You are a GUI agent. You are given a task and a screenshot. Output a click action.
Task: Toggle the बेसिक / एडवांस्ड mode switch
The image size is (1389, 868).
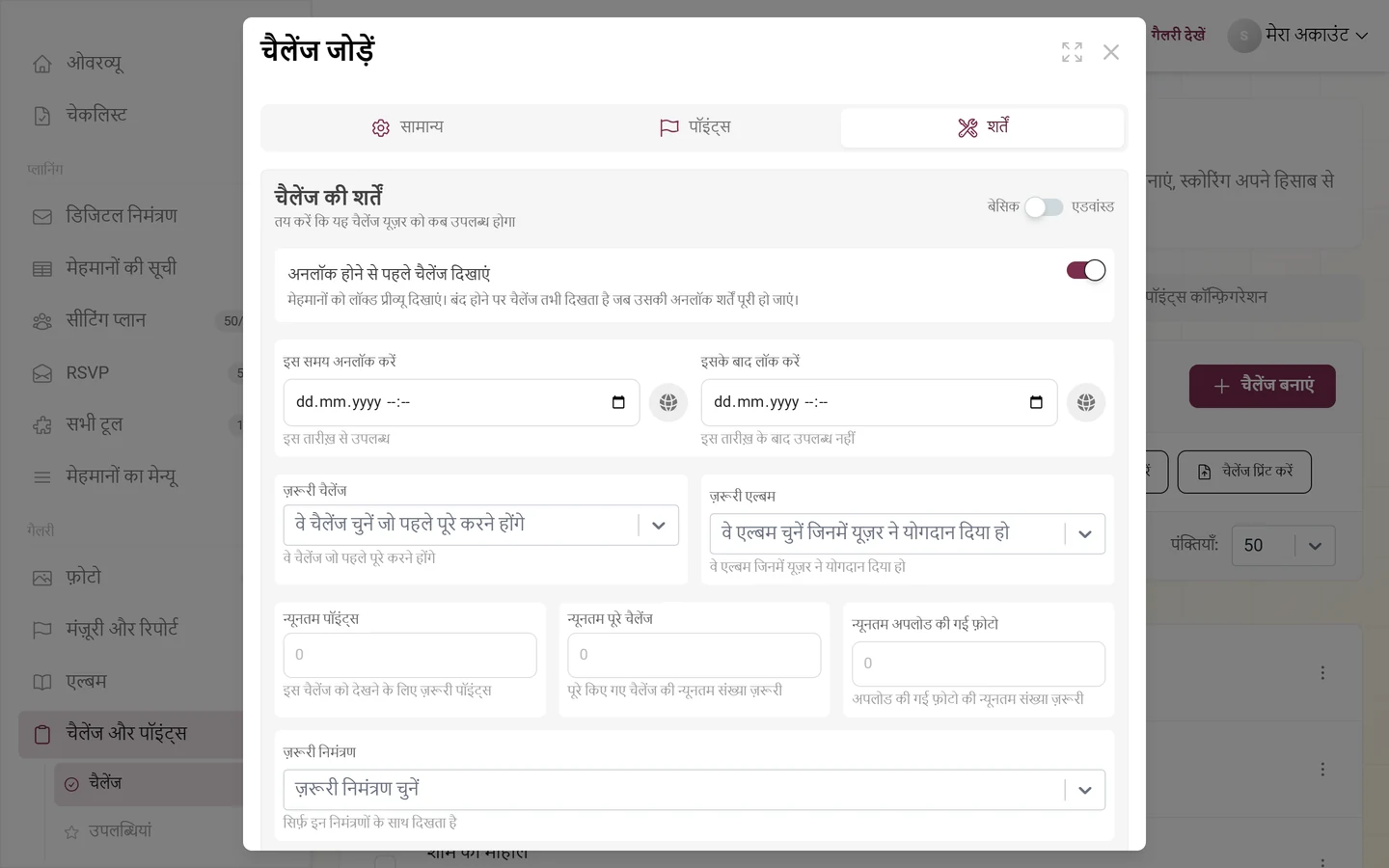coord(1044,206)
